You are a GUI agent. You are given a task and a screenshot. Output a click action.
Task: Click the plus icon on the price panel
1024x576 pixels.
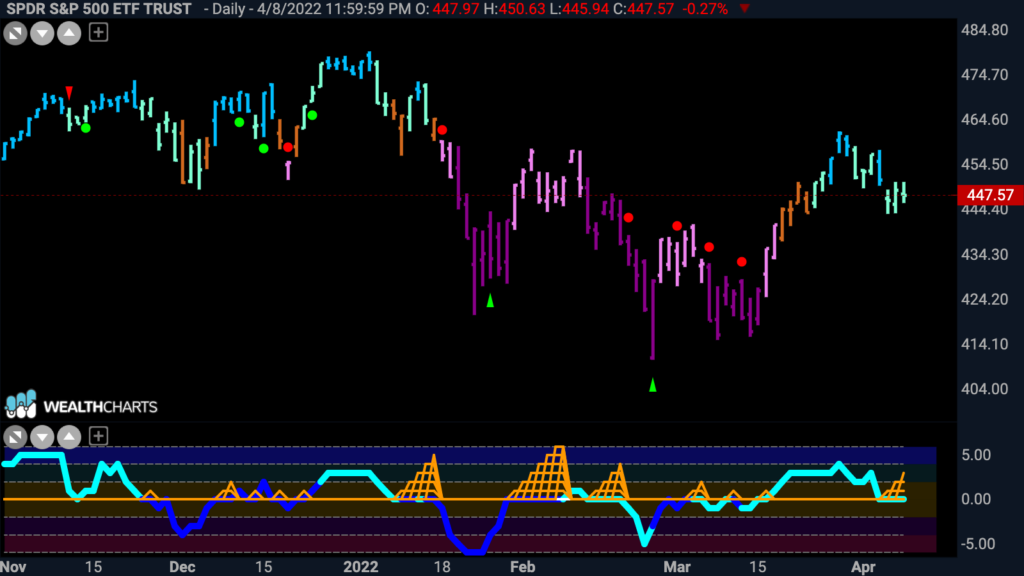point(98,32)
